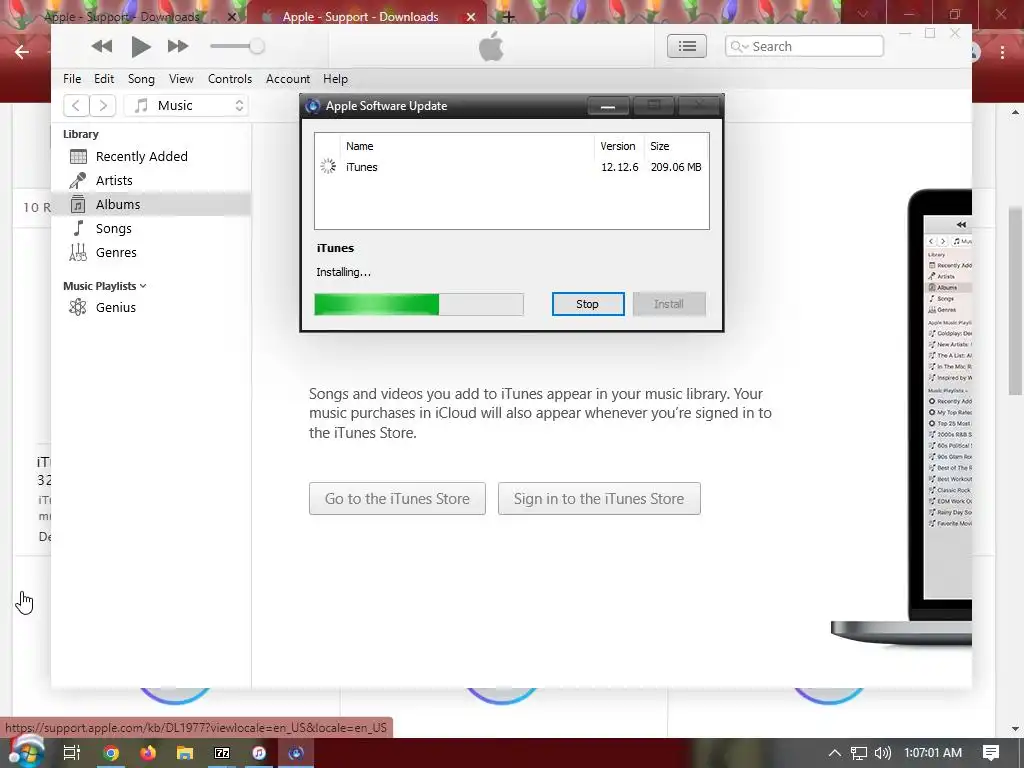Open iTunes from the taskbar
Screen dimensions: 1024x768
click(259, 753)
